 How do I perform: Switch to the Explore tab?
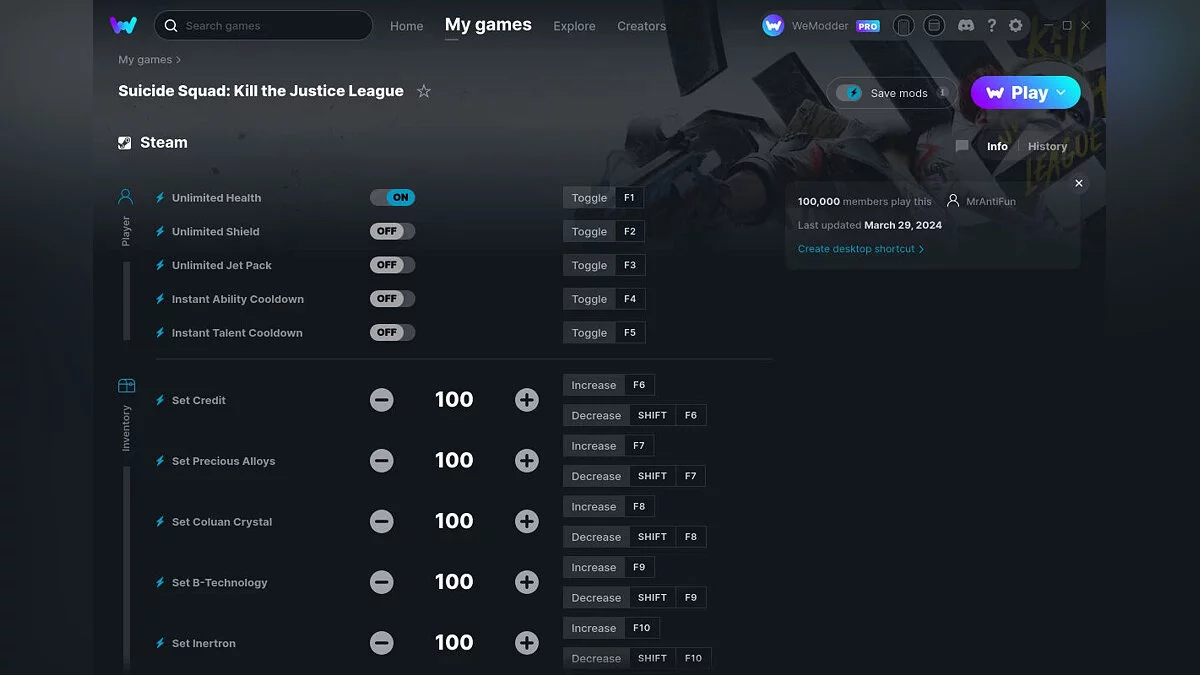(x=574, y=26)
